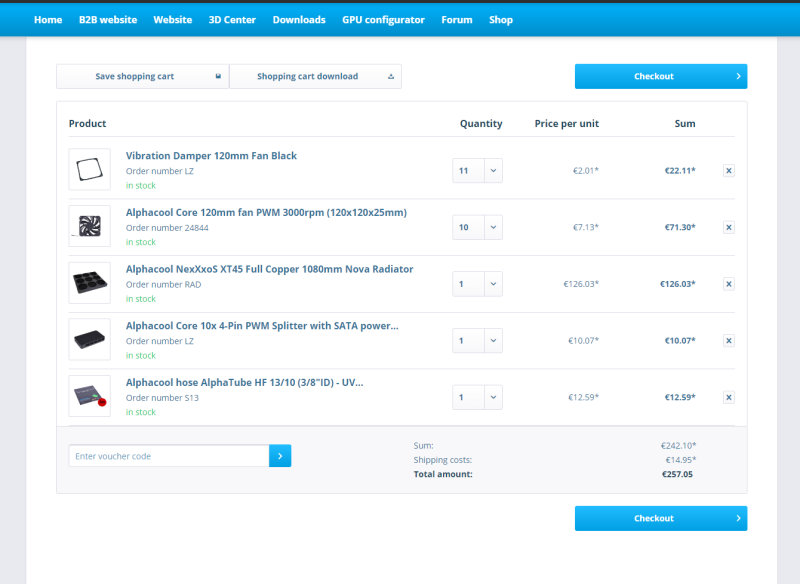The height and width of the screenshot is (584, 800).
Task: Remove AlphaTube HF 13/10 hose from cart
Action: [729, 397]
